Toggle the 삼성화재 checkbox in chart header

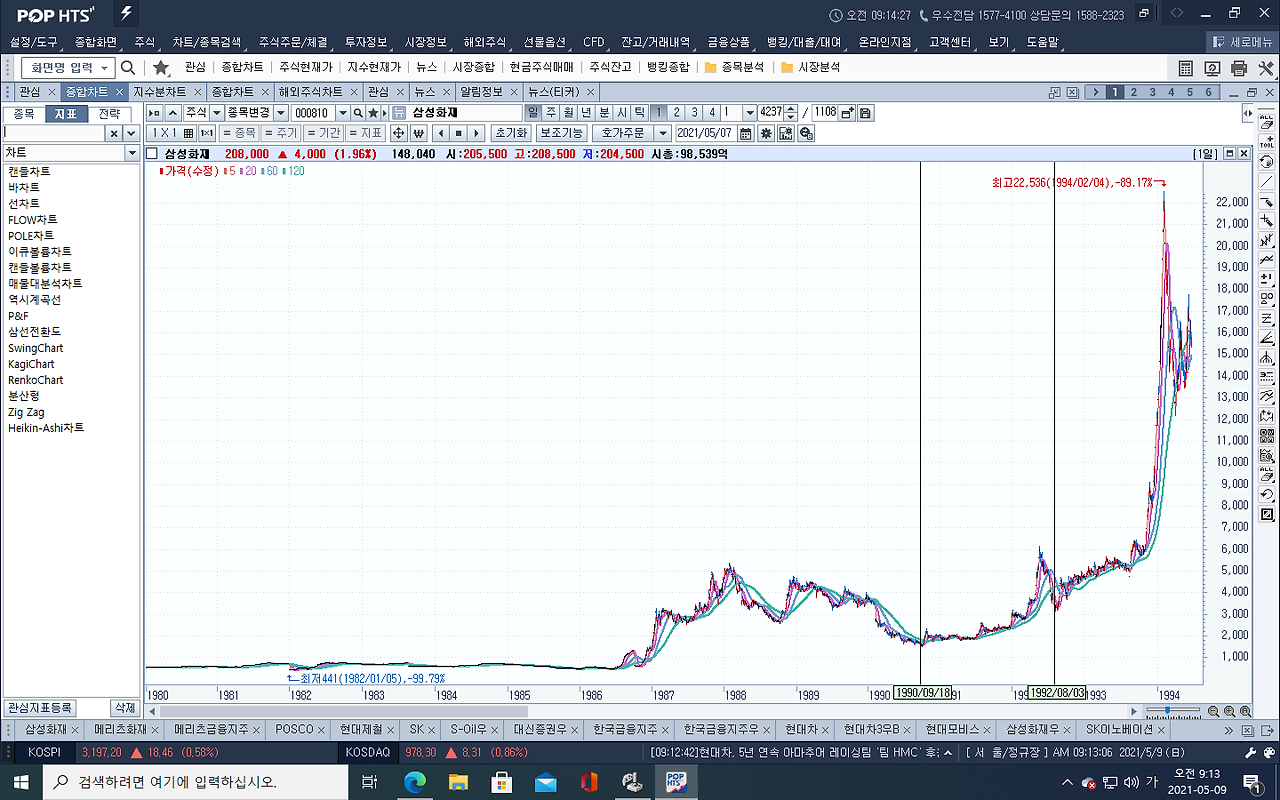[x=152, y=154]
